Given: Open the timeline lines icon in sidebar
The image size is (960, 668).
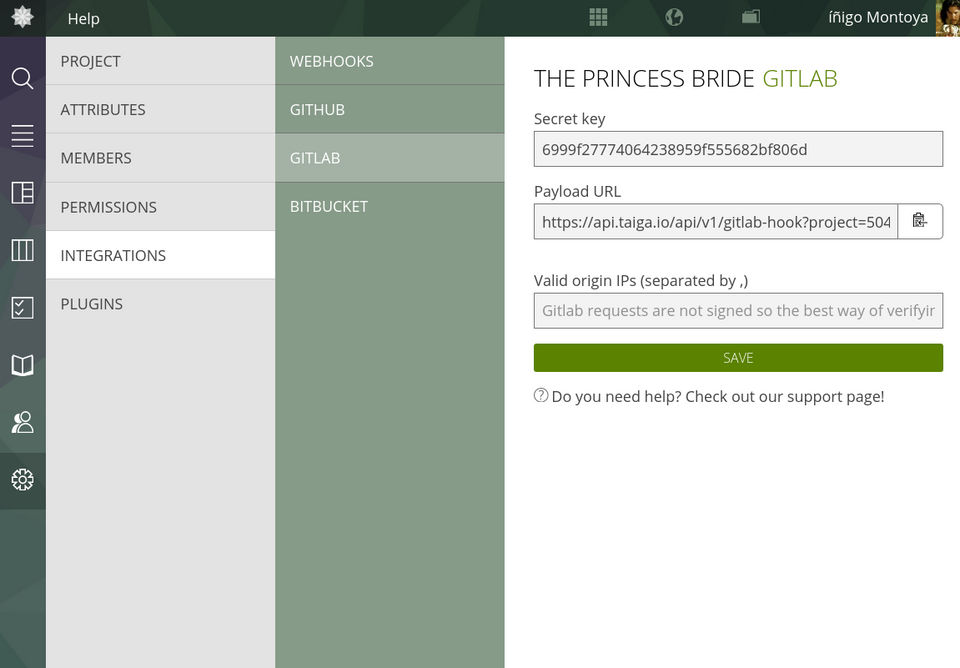Looking at the screenshot, I should pyautogui.click(x=22, y=136).
